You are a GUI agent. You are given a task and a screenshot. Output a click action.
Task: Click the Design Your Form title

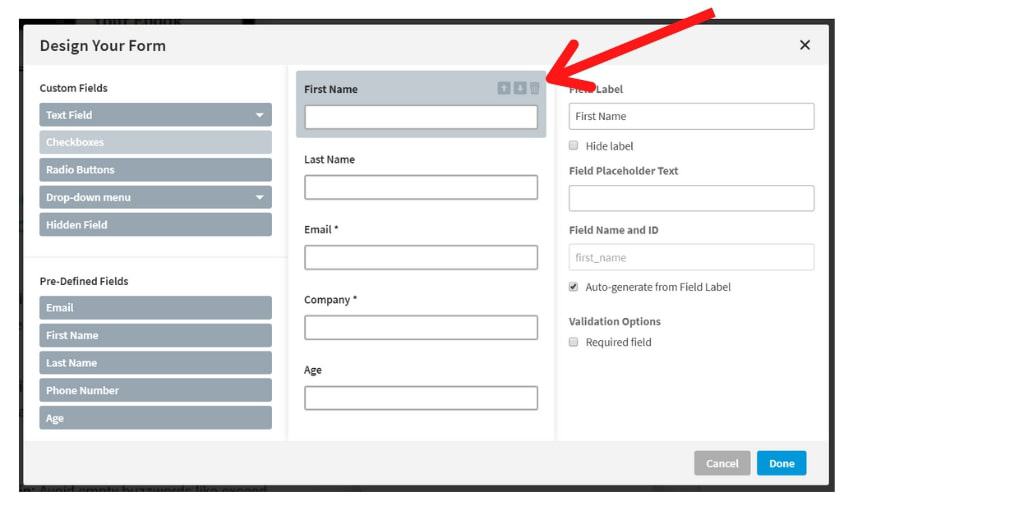(x=103, y=46)
